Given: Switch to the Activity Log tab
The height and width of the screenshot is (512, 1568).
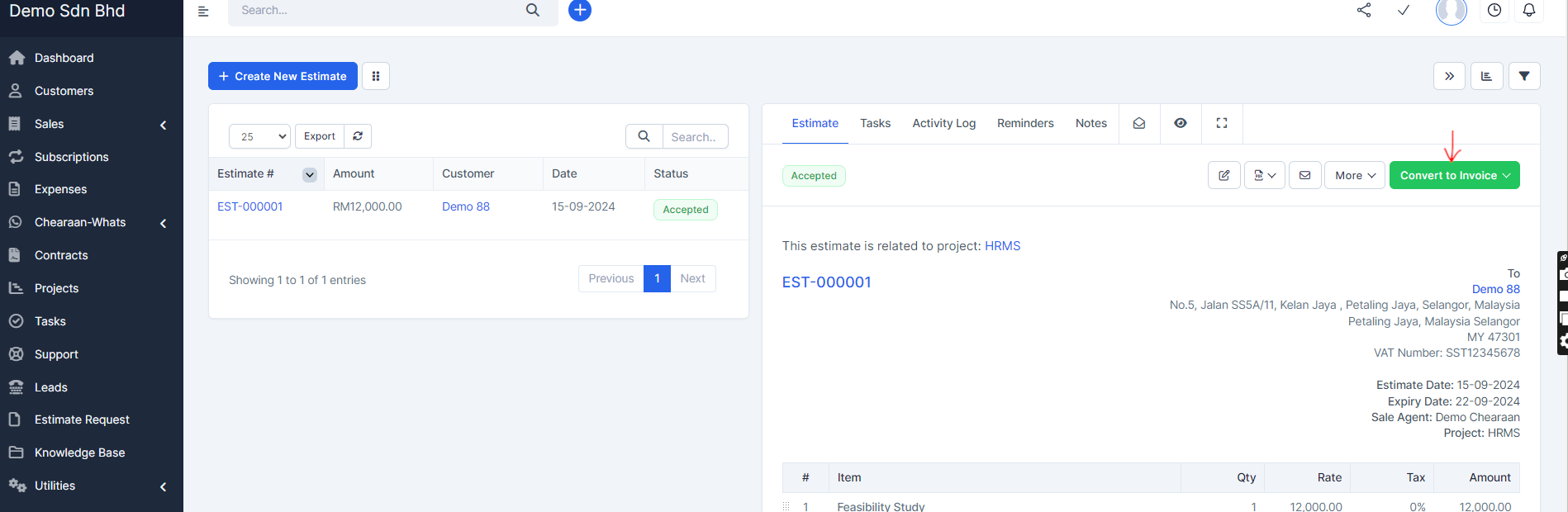Looking at the screenshot, I should pyautogui.click(x=943, y=123).
